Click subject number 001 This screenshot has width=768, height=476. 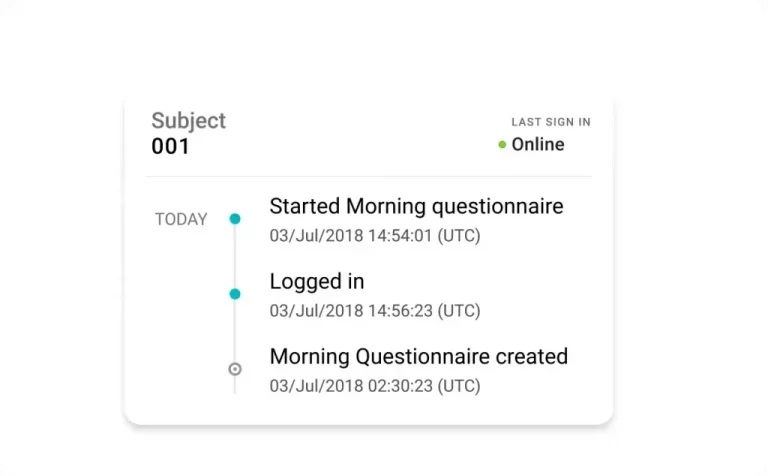(170, 147)
